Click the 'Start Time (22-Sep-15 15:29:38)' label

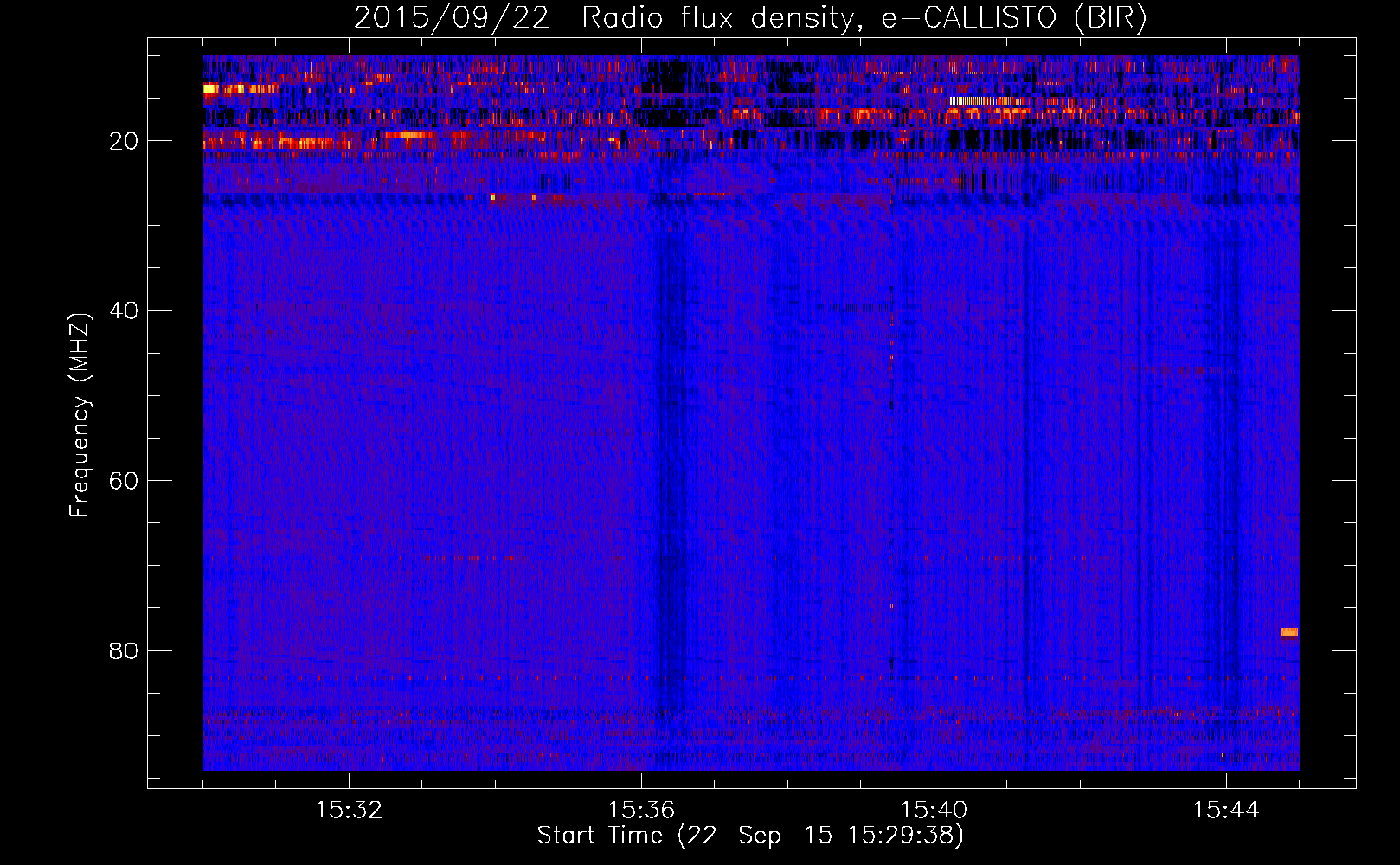750,836
